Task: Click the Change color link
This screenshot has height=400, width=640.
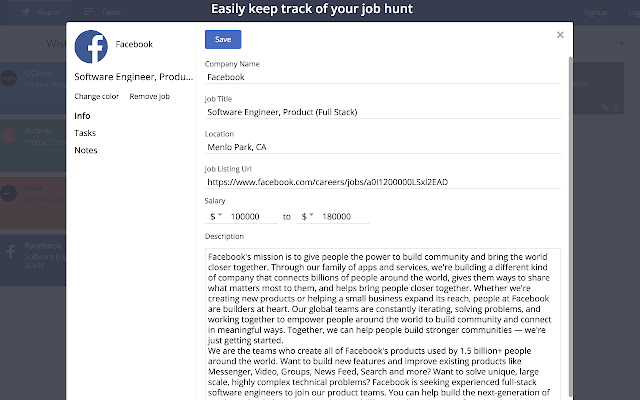Action: (96, 97)
